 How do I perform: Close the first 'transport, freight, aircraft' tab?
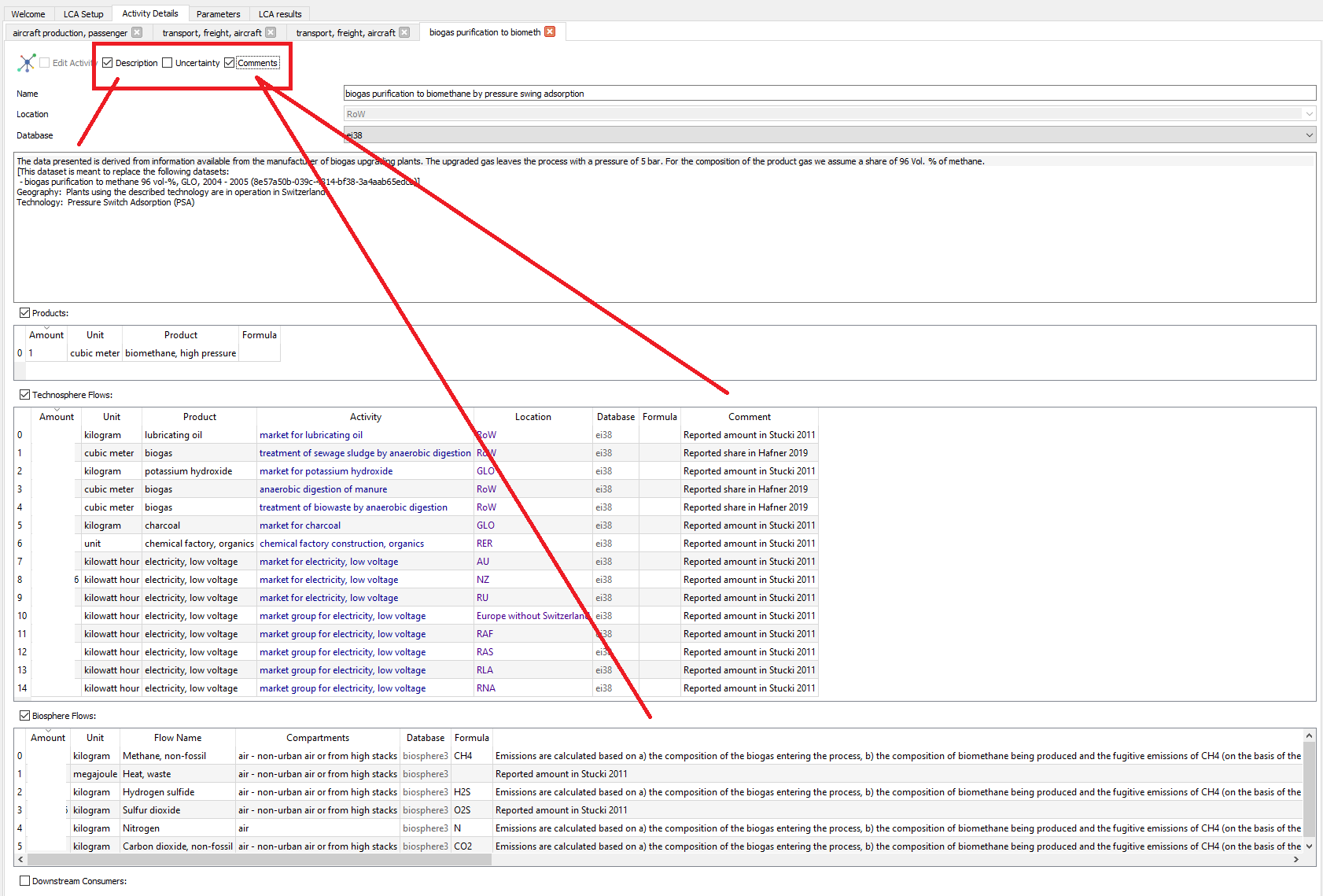[x=271, y=32]
